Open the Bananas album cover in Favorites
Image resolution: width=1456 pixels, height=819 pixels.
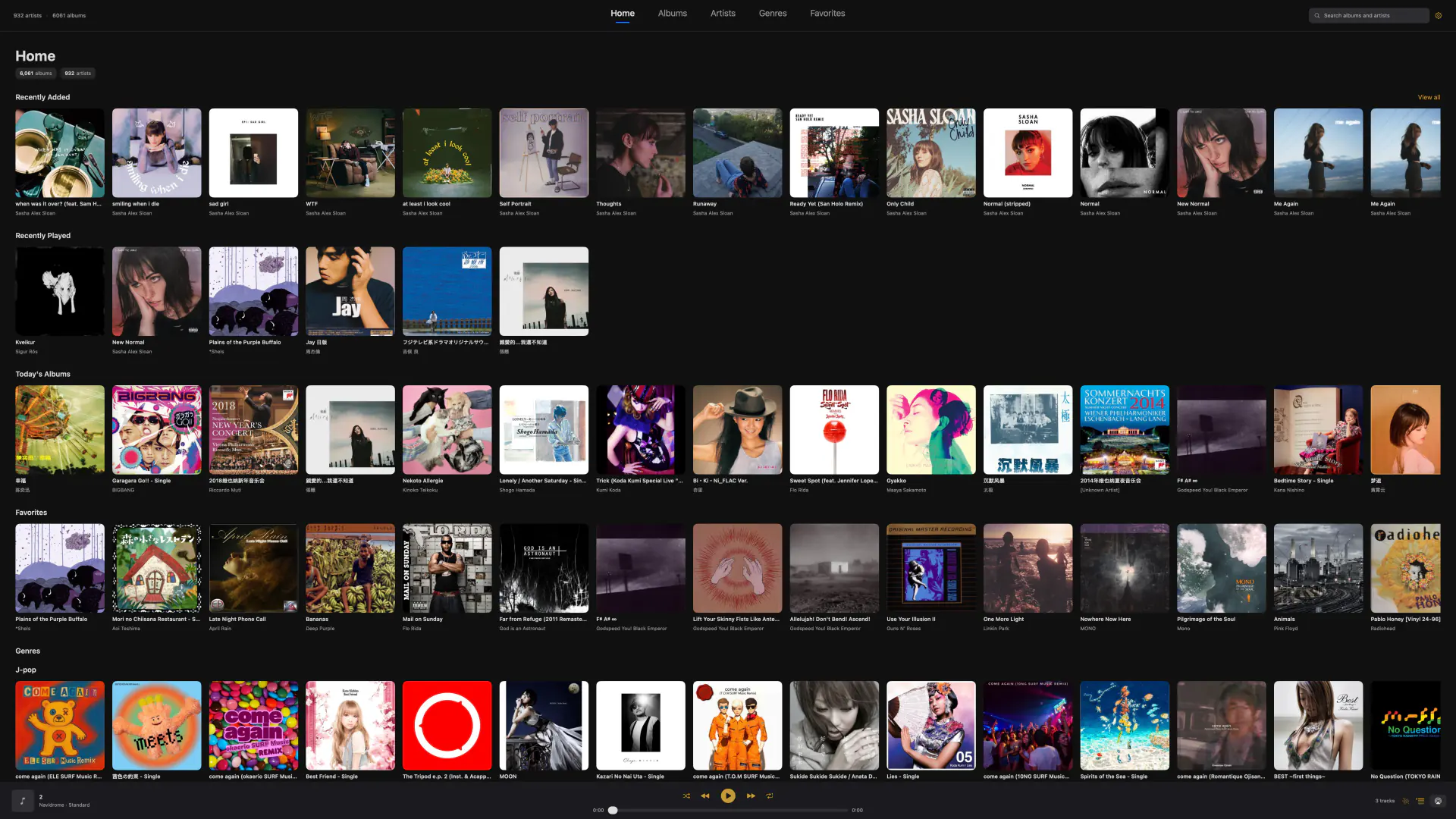[350, 568]
